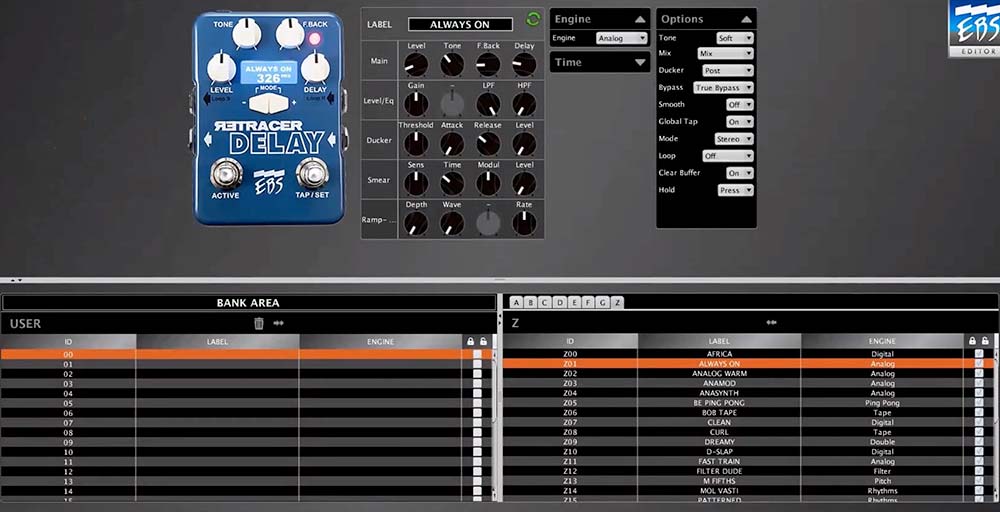This screenshot has height=512, width=1000.
Task: Click the EBS Editor logo
Action: (x=974, y=29)
